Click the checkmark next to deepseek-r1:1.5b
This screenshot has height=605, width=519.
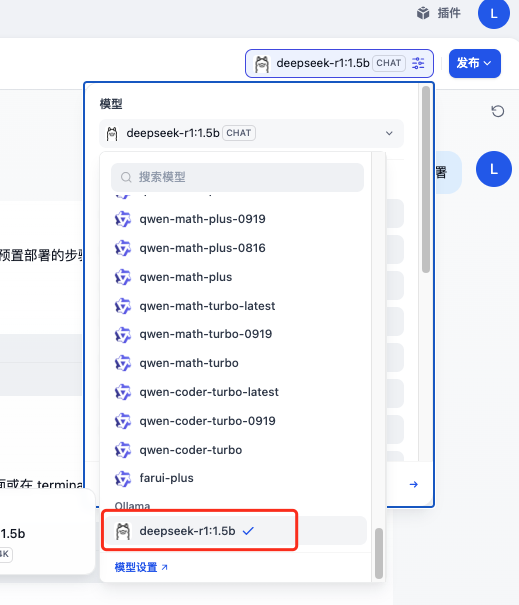[x=248, y=531]
